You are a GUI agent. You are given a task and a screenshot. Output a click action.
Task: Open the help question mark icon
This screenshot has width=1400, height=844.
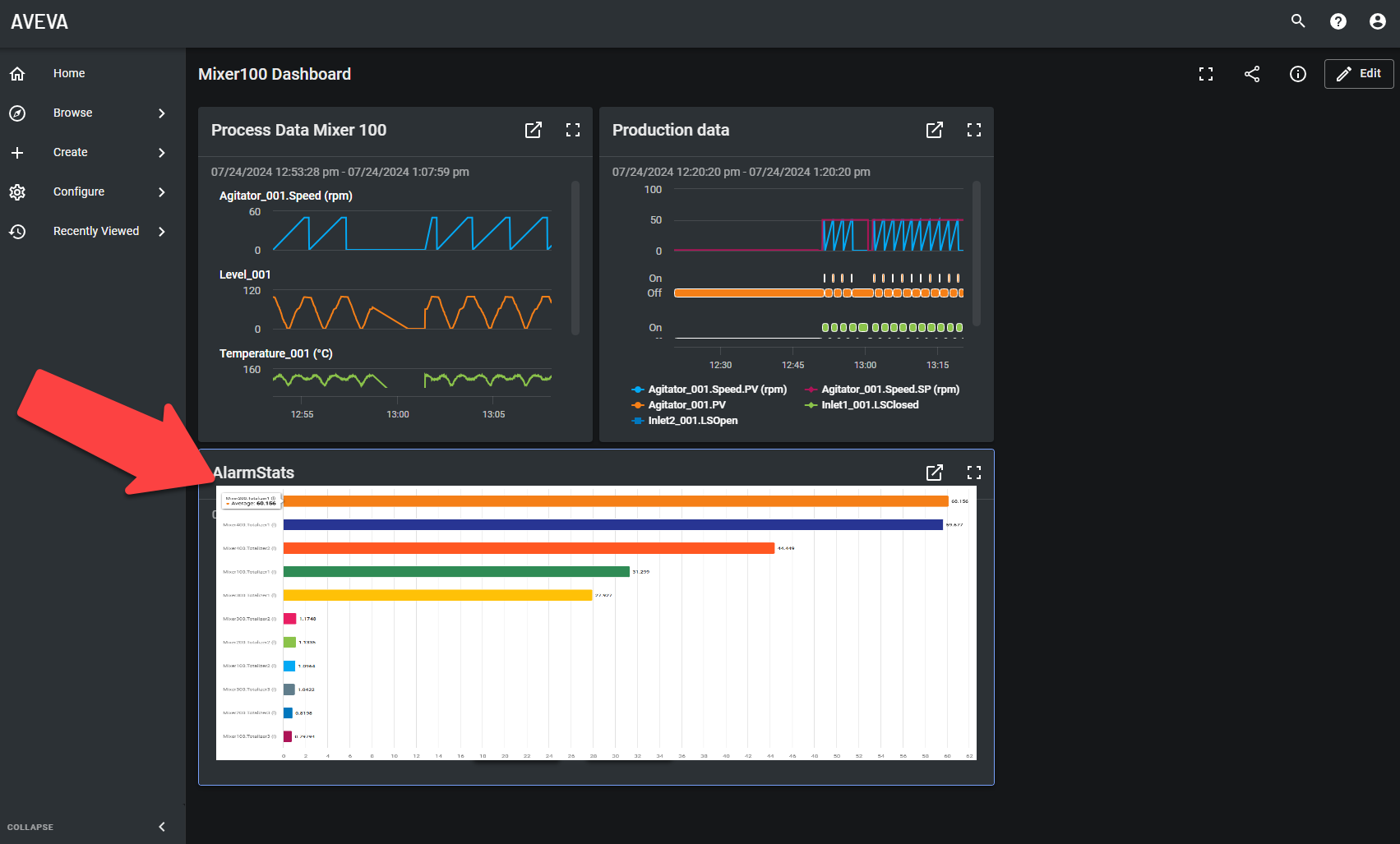1338,21
